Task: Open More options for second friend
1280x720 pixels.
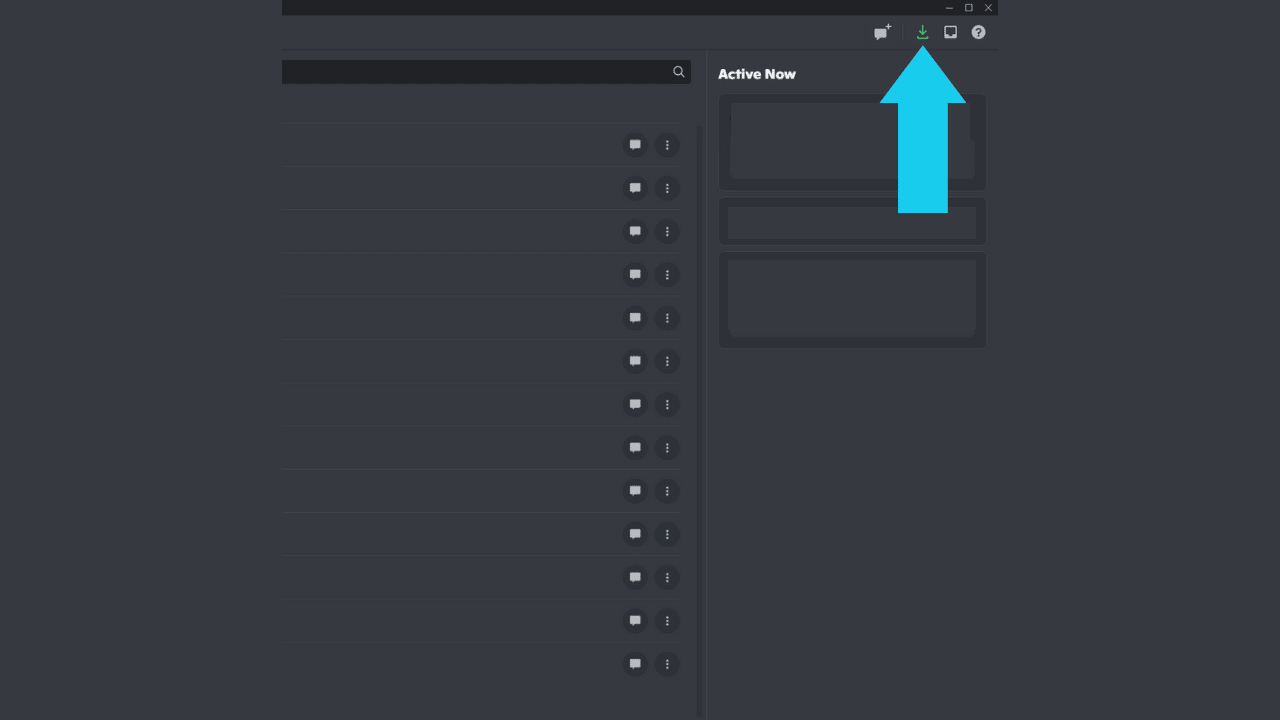Action: point(667,188)
